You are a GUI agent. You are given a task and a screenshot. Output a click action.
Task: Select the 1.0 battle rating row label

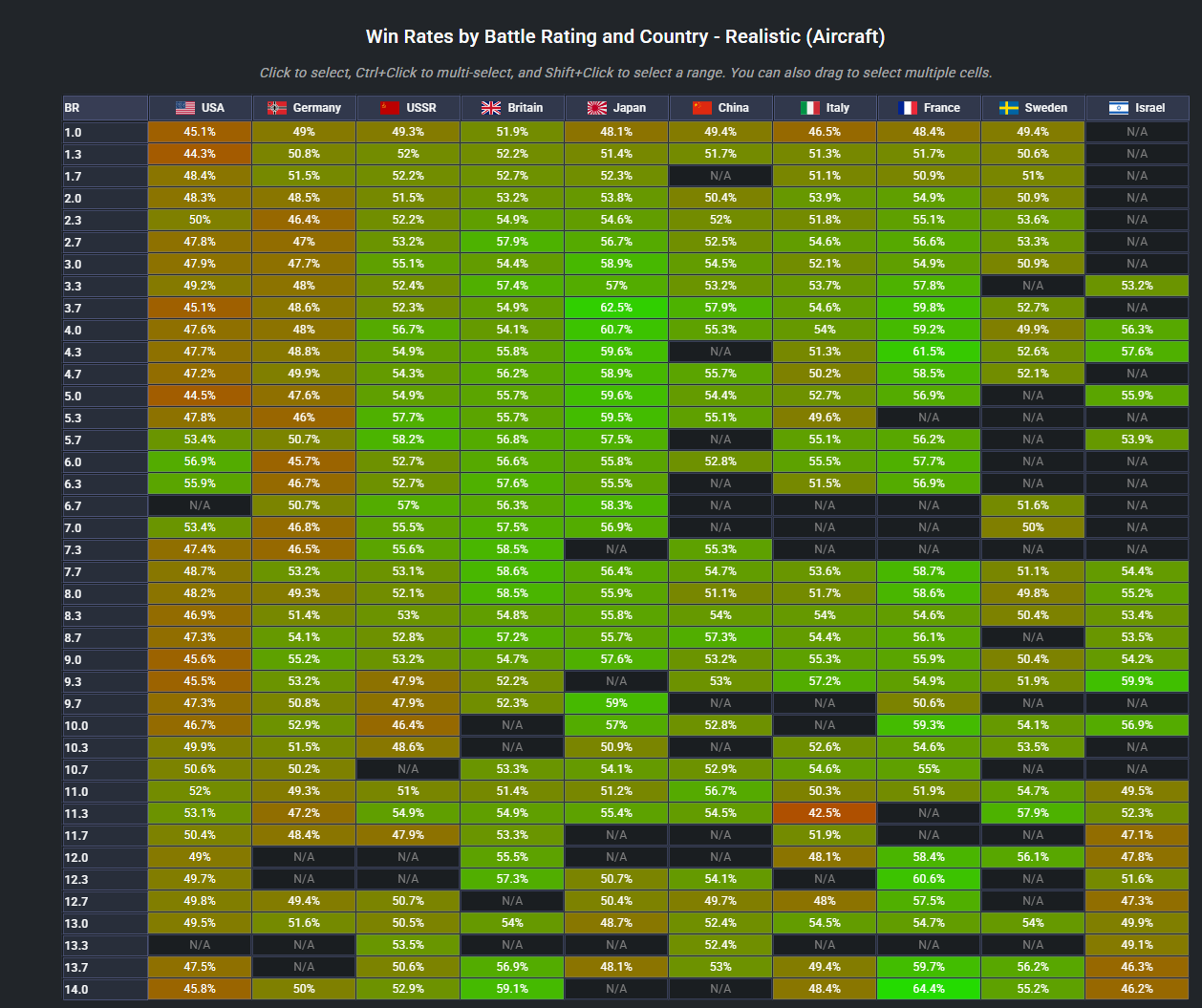pyautogui.click(x=105, y=132)
